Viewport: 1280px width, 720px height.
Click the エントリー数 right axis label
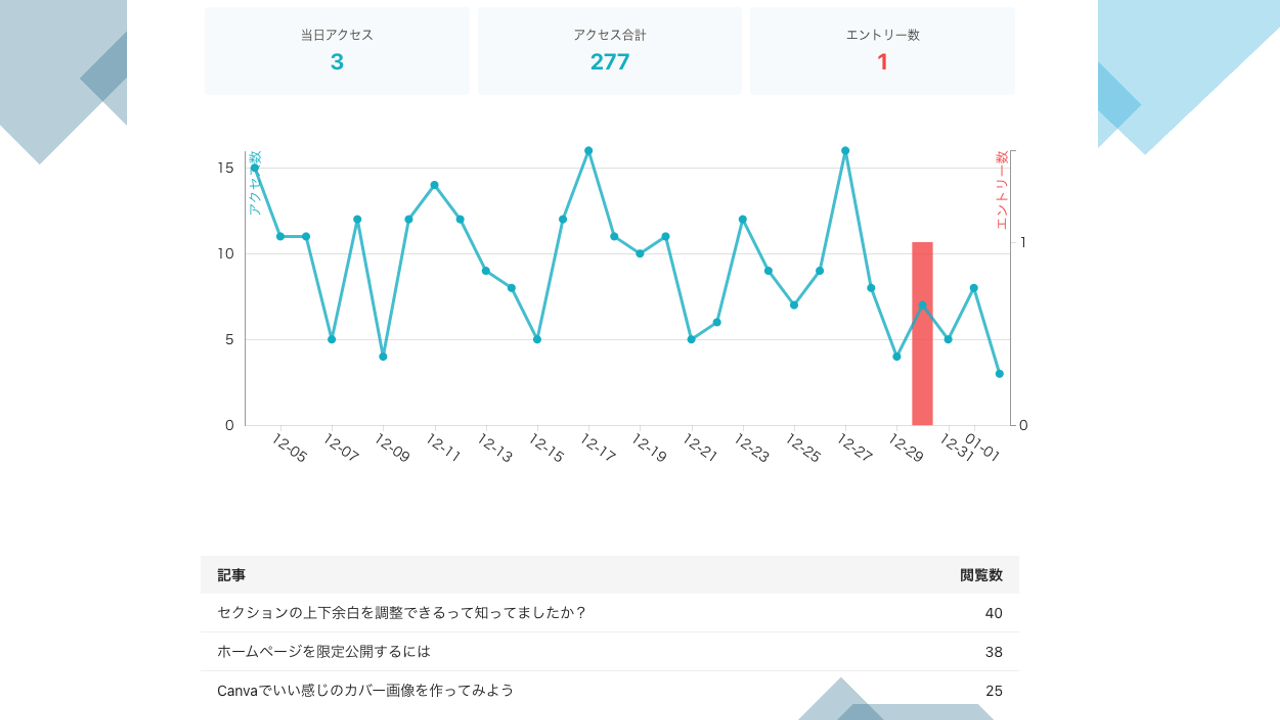tap(1002, 190)
